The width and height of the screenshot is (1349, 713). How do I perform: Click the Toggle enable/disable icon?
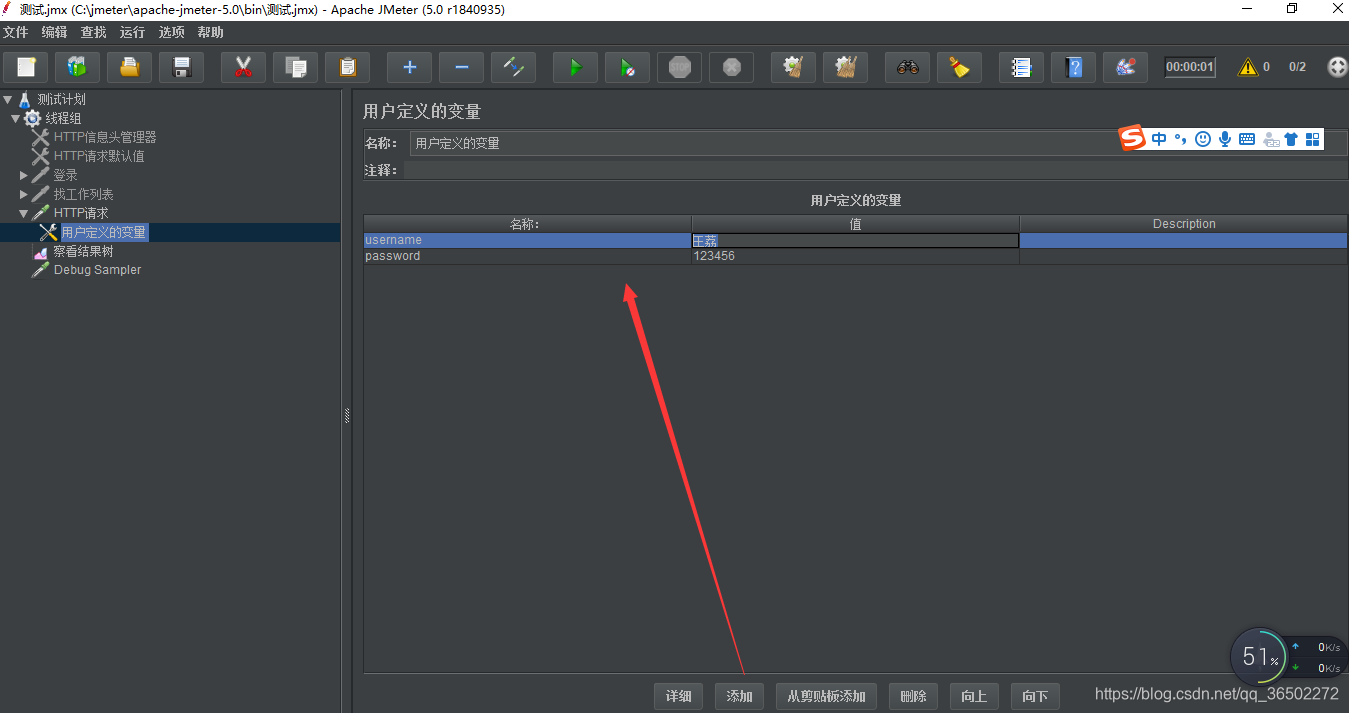513,68
